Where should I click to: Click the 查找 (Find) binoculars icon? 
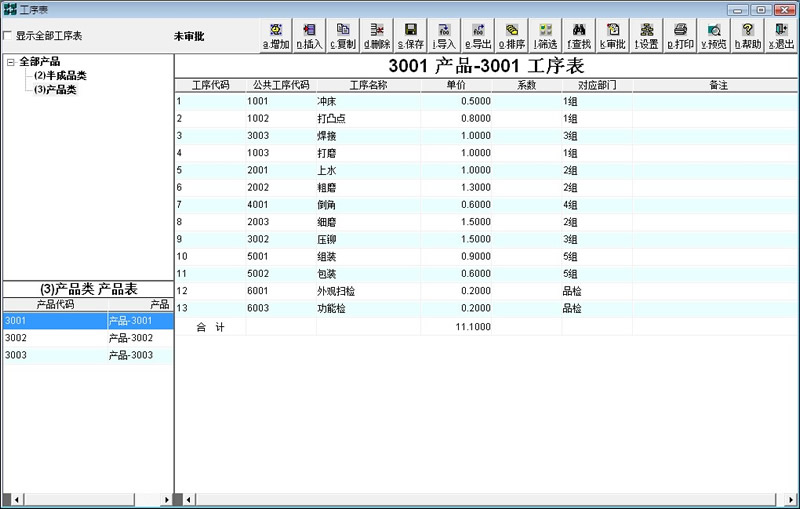pos(579,36)
